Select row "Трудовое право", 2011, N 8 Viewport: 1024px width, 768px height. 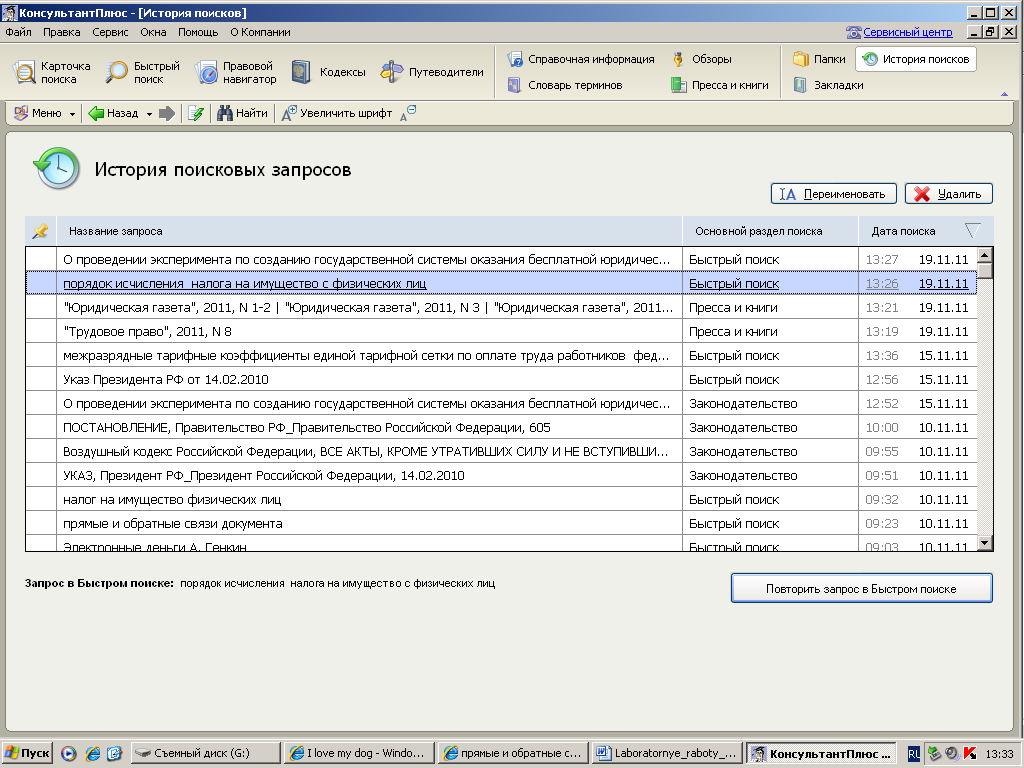click(501, 332)
